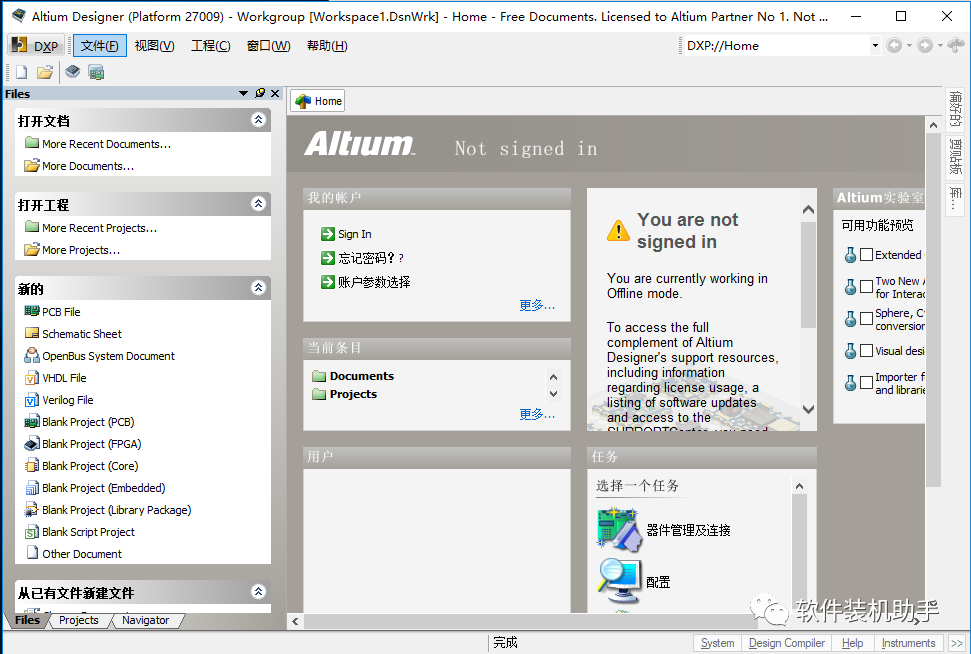
Task: Open the DXP system menu
Action: pyautogui.click(x=35, y=46)
